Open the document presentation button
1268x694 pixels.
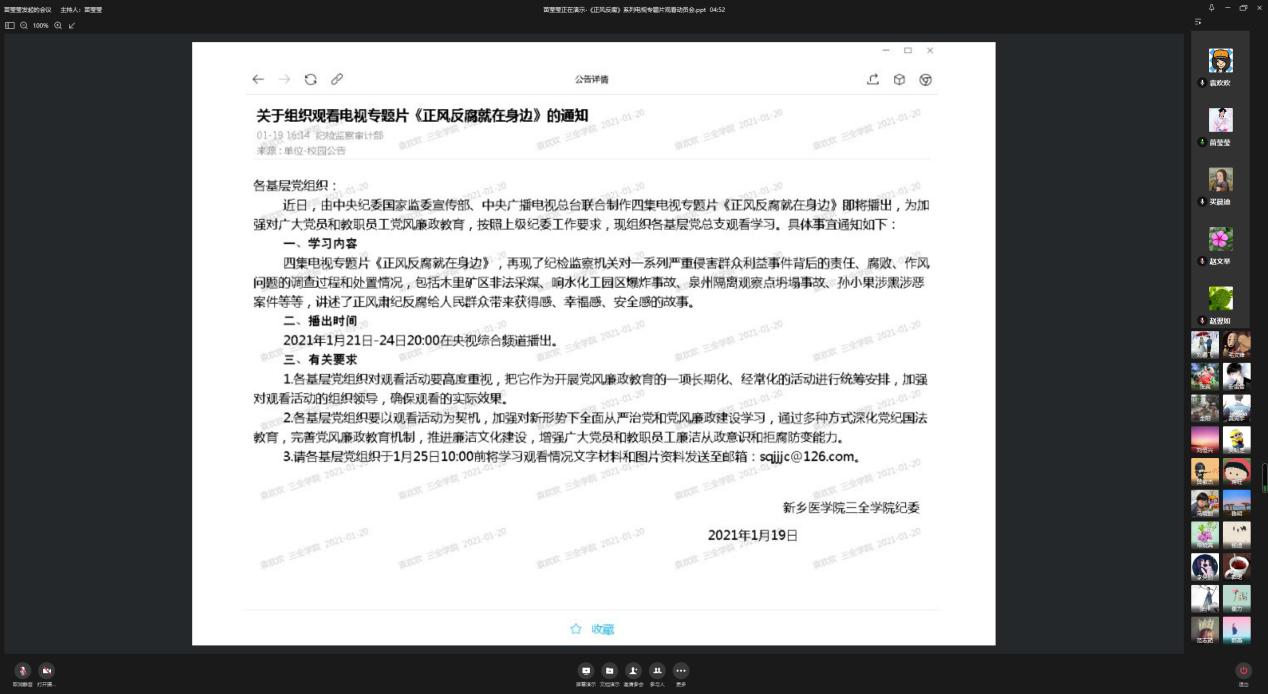(x=609, y=671)
